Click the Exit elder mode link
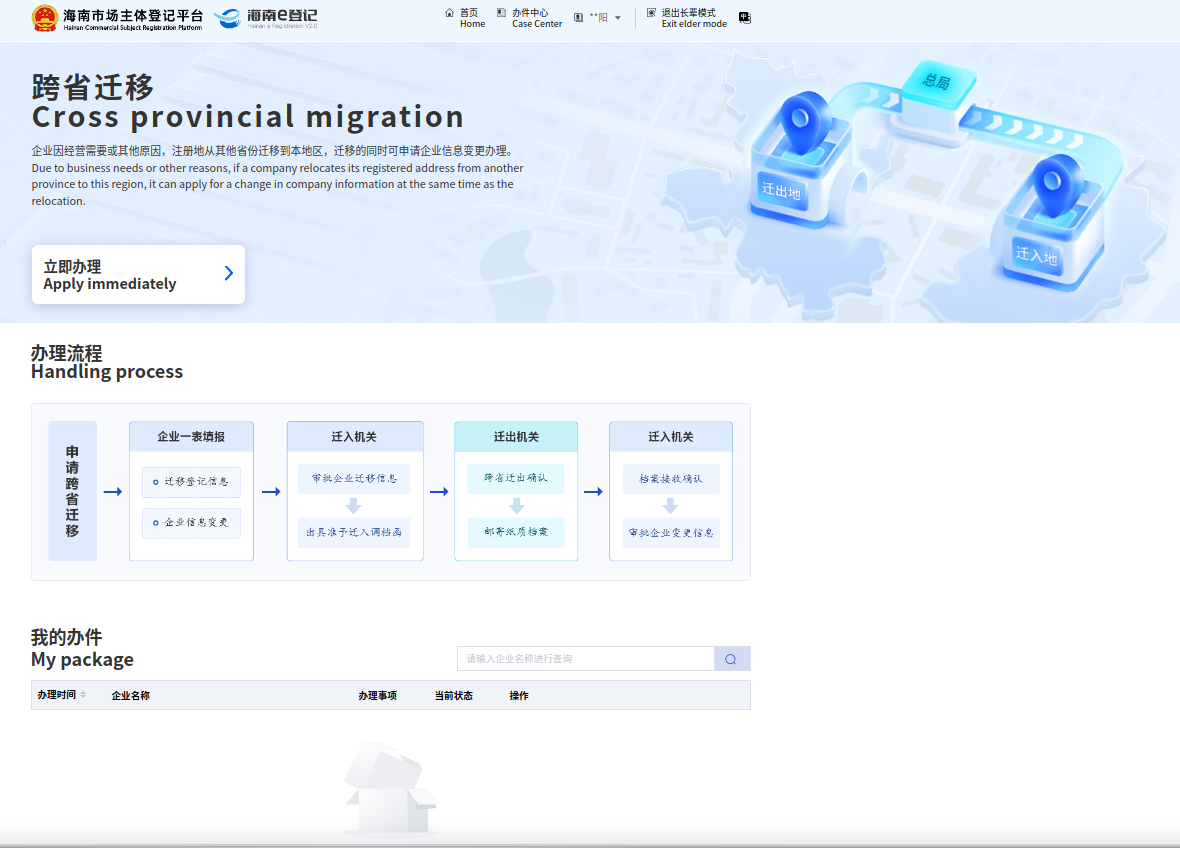Screen dimensions: 1180x848 693,18
